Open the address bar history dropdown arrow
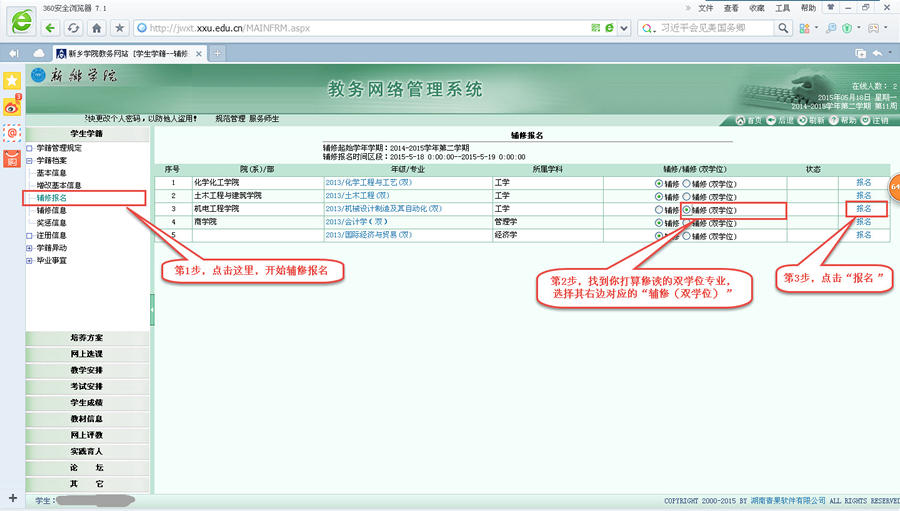Viewport: 900px width, 511px height. [x=624, y=28]
